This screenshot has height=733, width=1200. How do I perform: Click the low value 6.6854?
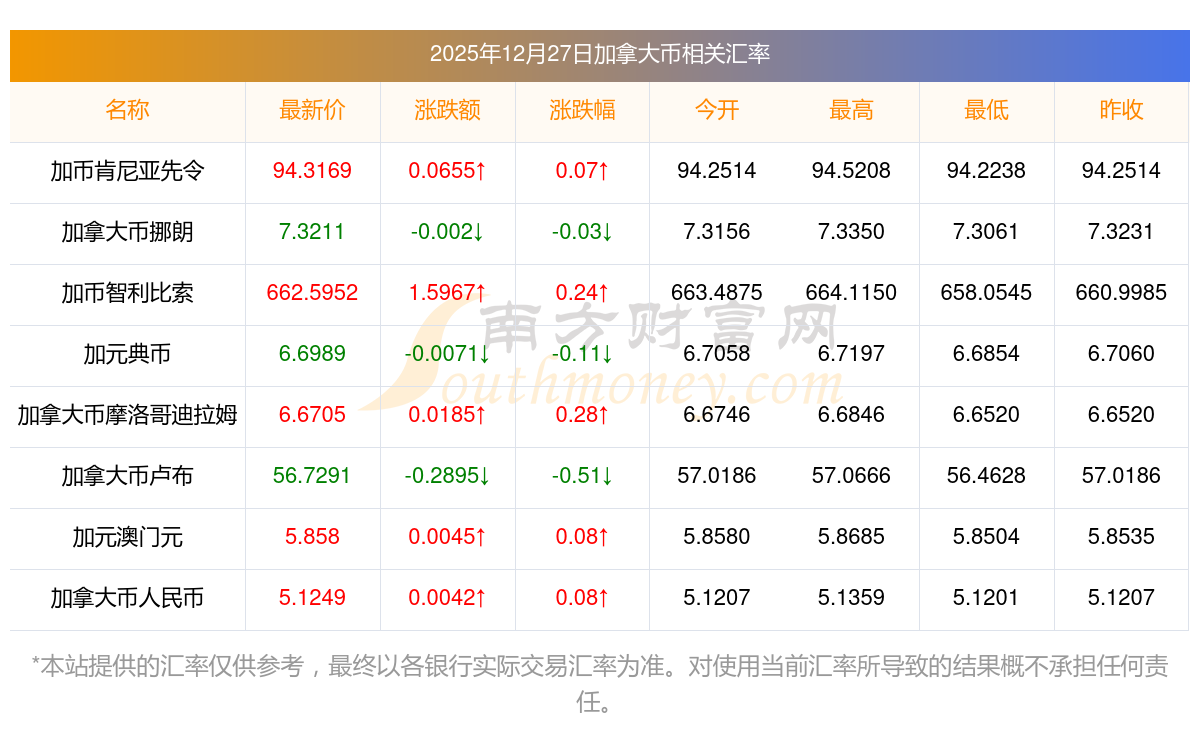point(986,354)
